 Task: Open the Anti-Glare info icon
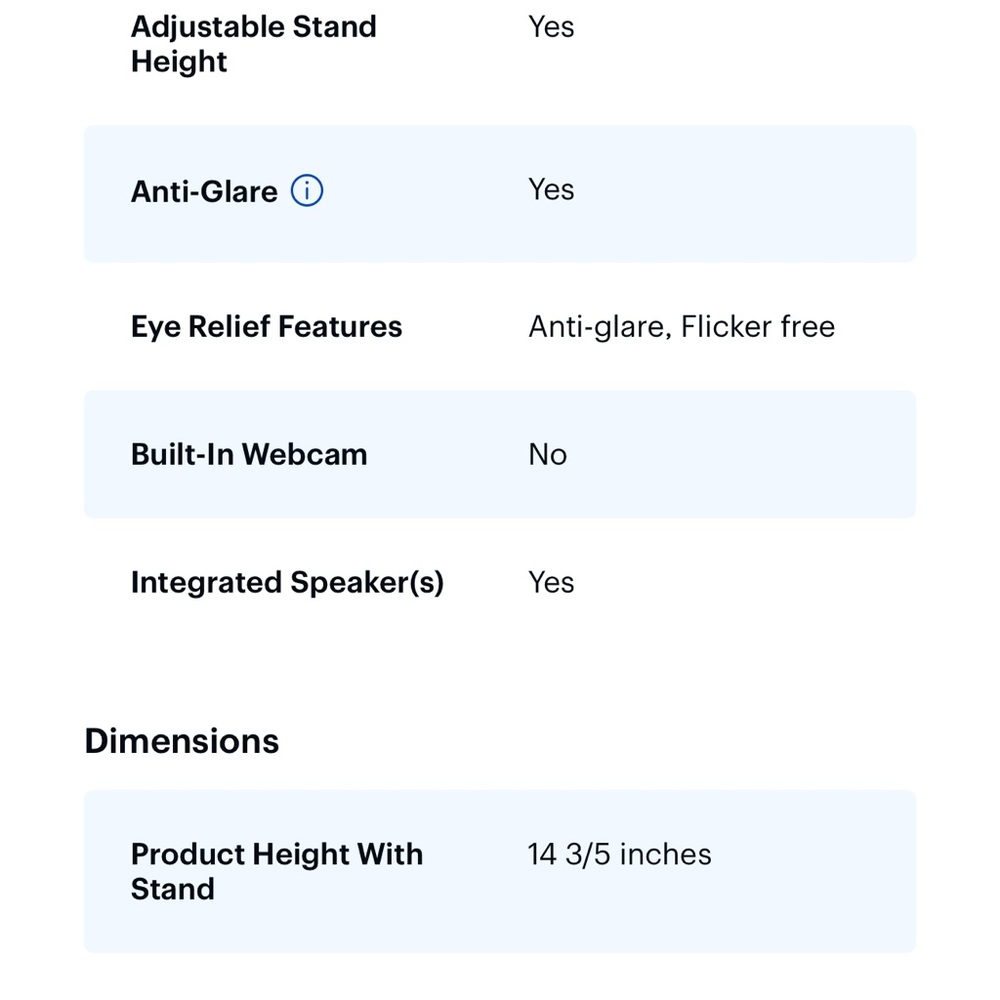pos(307,191)
